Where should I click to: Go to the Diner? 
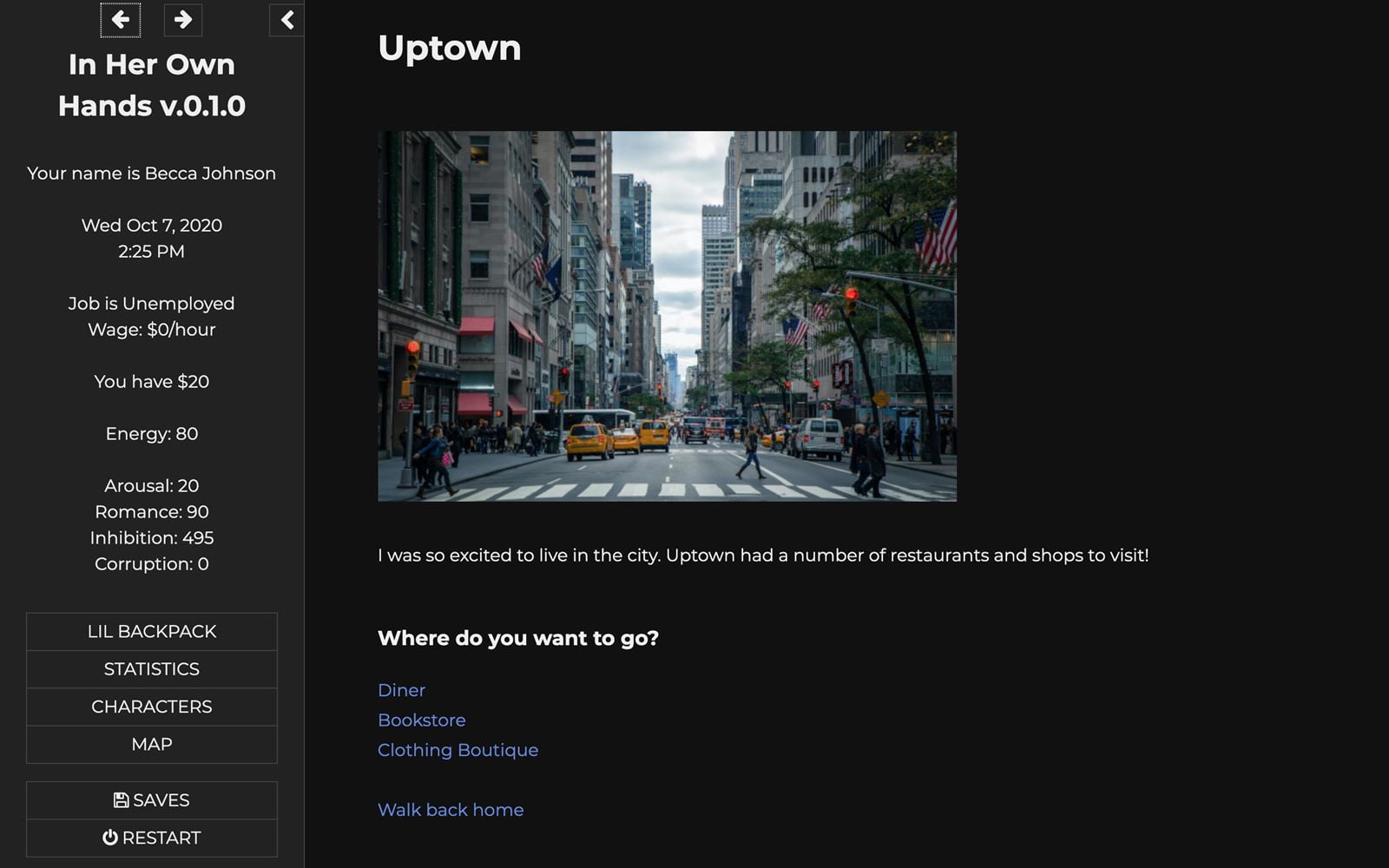[401, 690]
